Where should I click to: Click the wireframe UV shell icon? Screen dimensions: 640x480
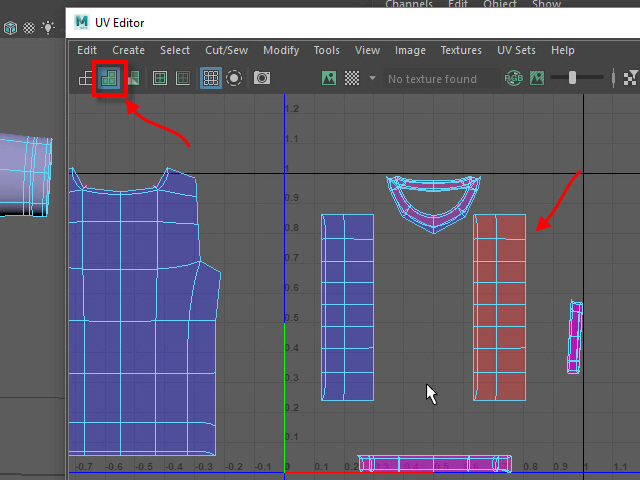tap(86, 78)
